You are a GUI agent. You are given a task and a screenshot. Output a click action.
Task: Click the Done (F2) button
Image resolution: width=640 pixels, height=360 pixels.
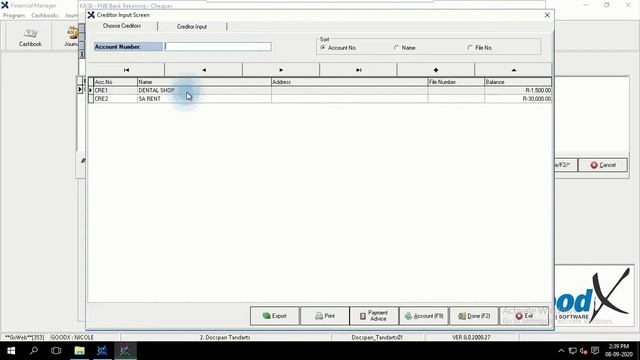473,316
